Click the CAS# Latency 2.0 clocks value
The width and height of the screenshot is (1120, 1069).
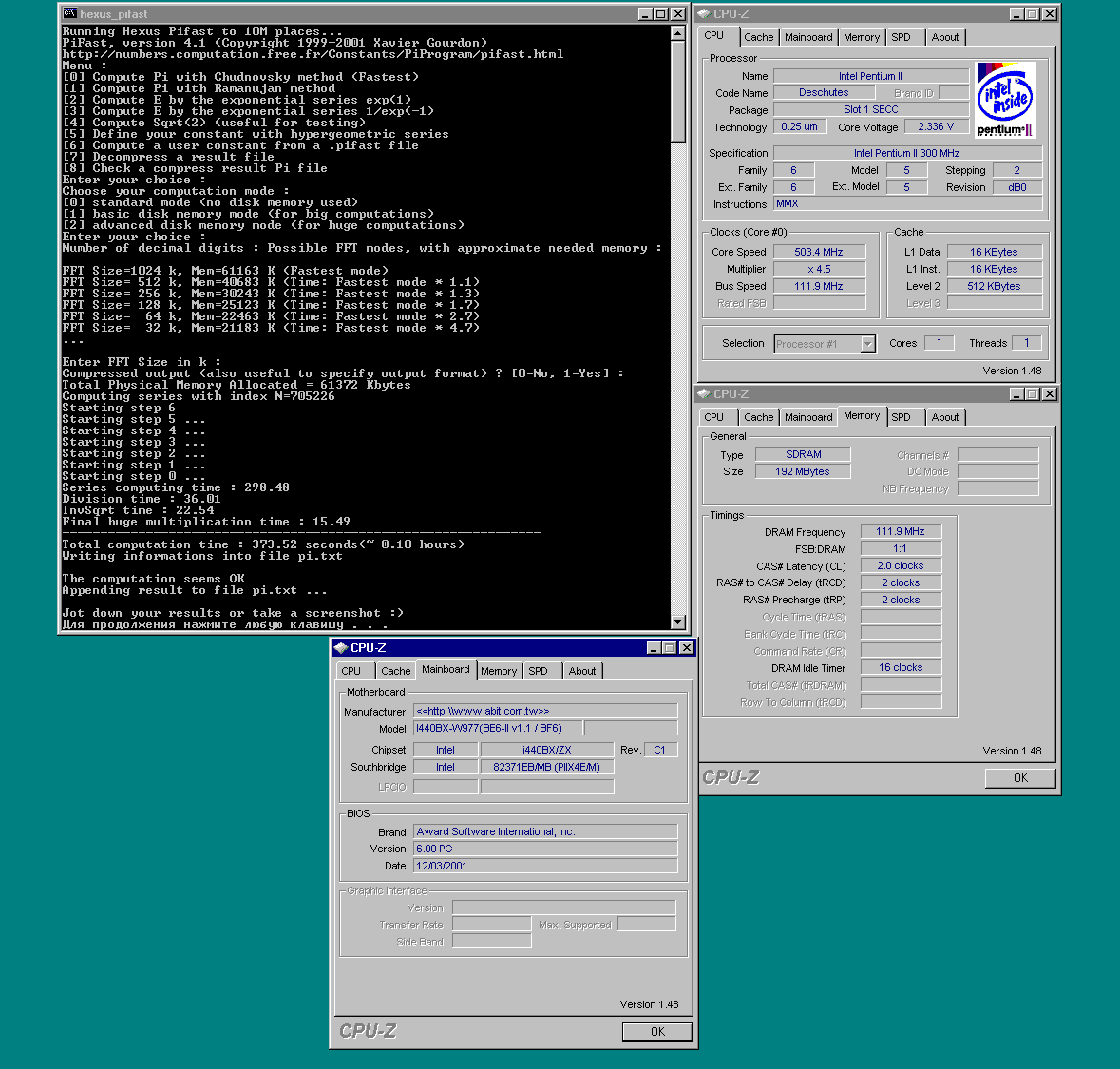point(901,566)
